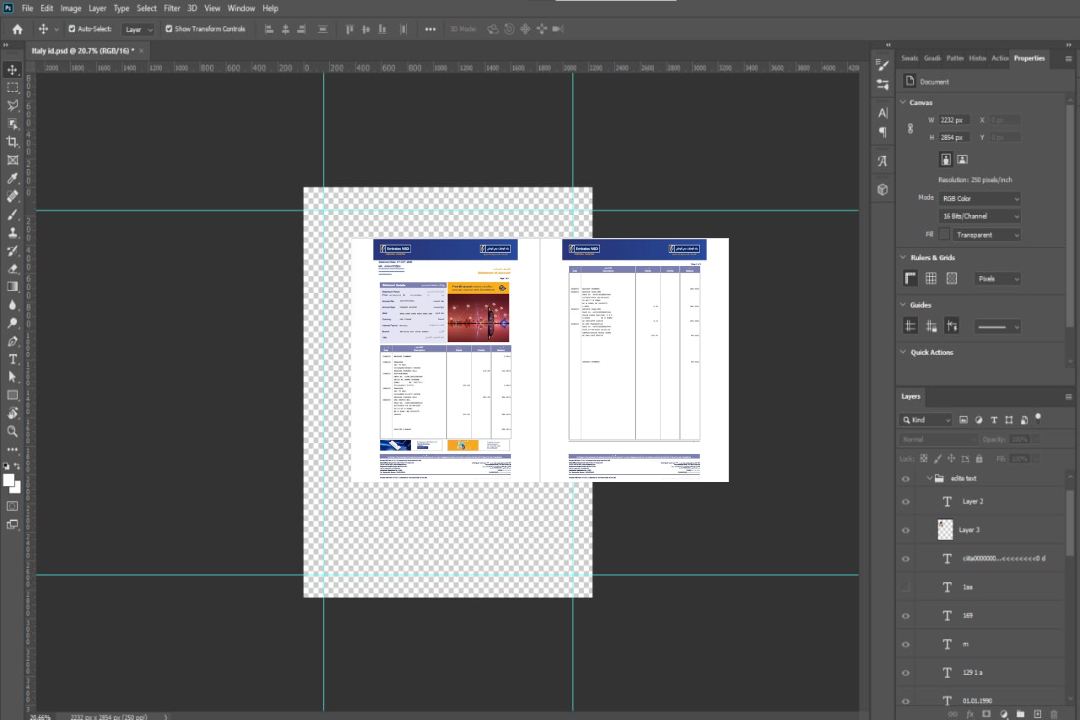Create a new layer button in Layers
This screenshot has width=1080, height=720.
1037,714
